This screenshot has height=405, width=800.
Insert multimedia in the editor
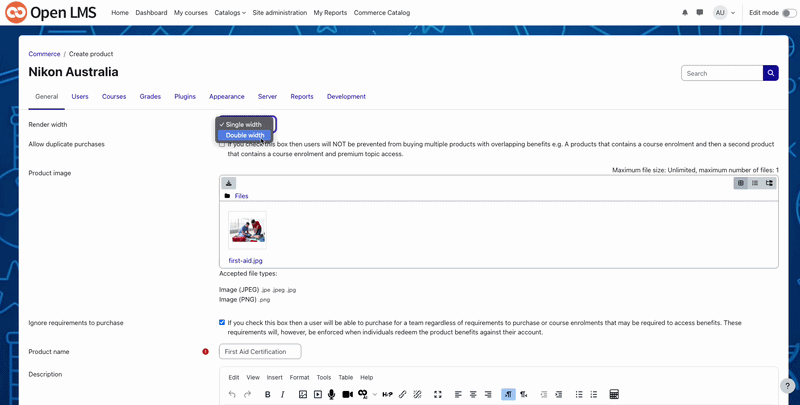tap(318, 394)
